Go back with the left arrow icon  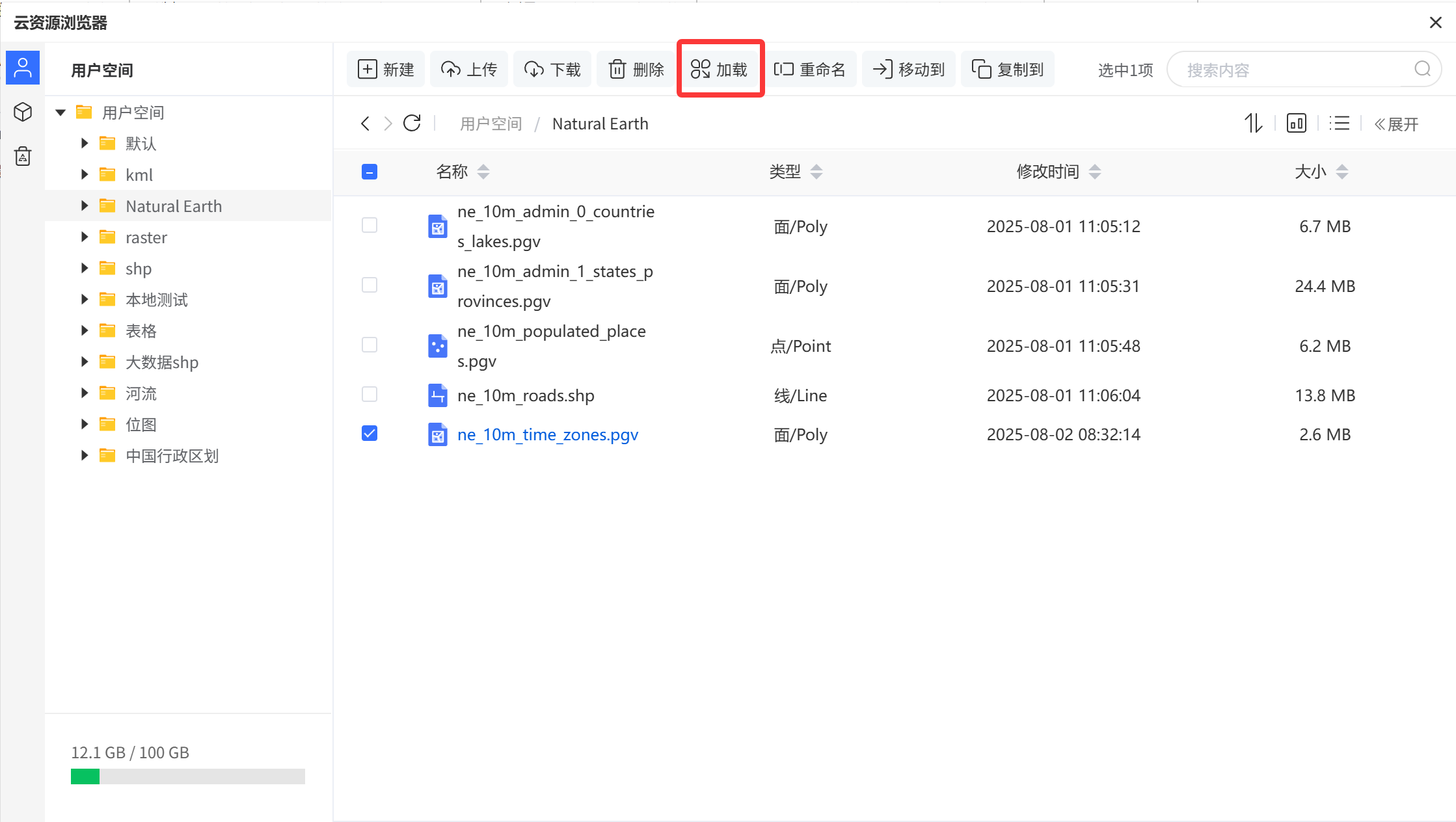pyautogui.click(x=365, y=124)
